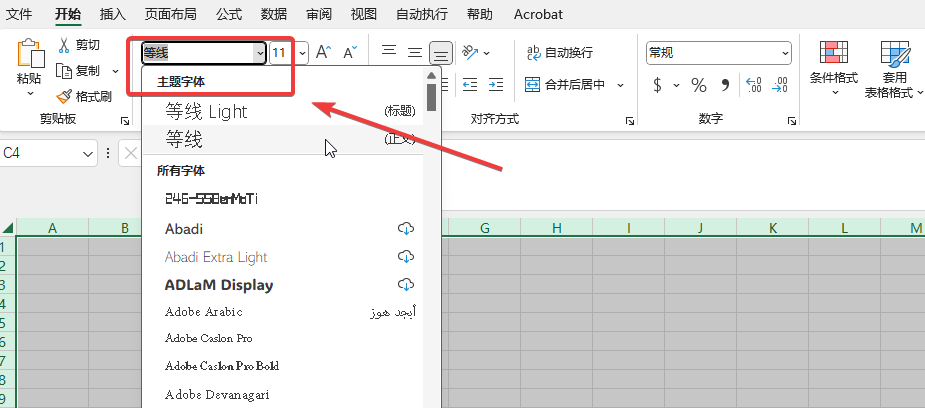Increase font size with larger A icon

tap(324, 52)
